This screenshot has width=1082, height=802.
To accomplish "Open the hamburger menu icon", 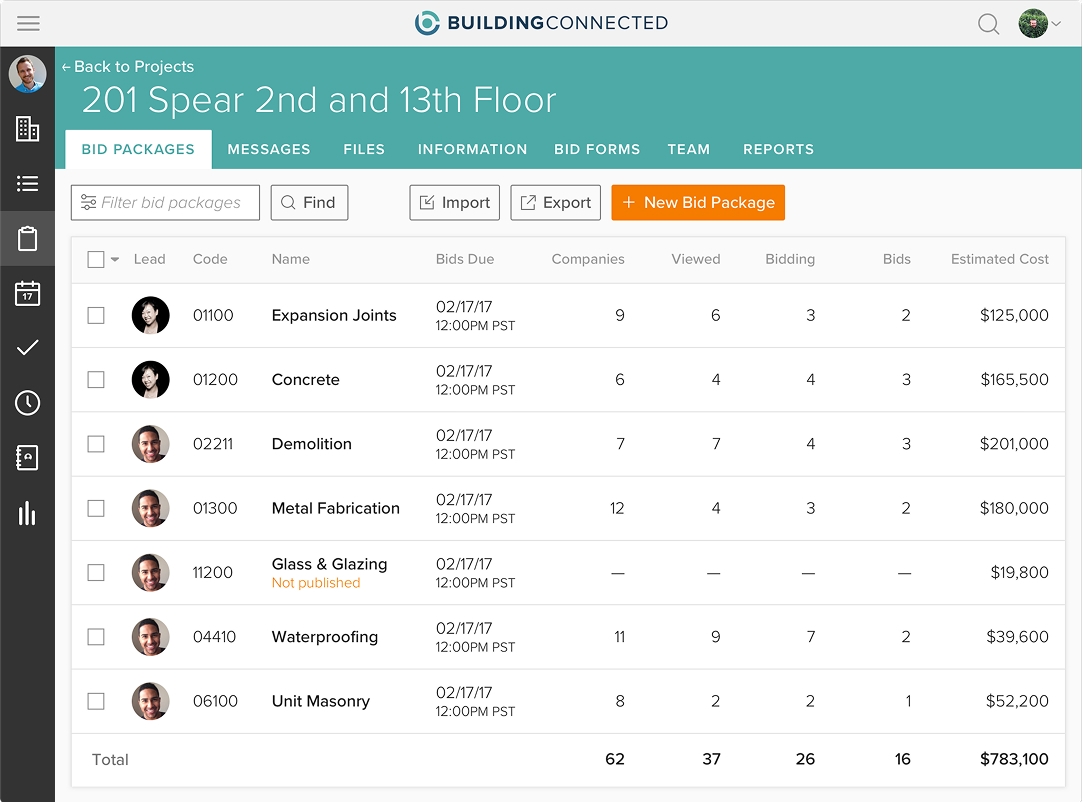I will [x=28, y=23].
